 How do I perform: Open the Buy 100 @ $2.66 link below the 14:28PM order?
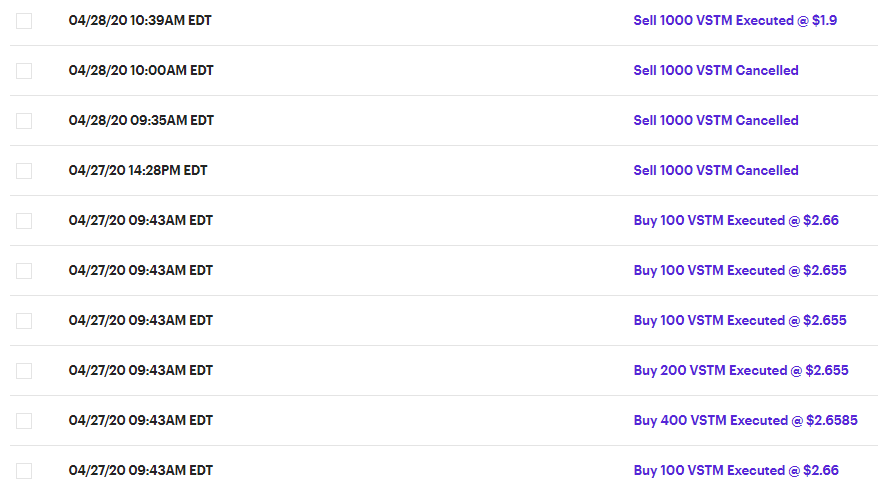coord(736,220)
